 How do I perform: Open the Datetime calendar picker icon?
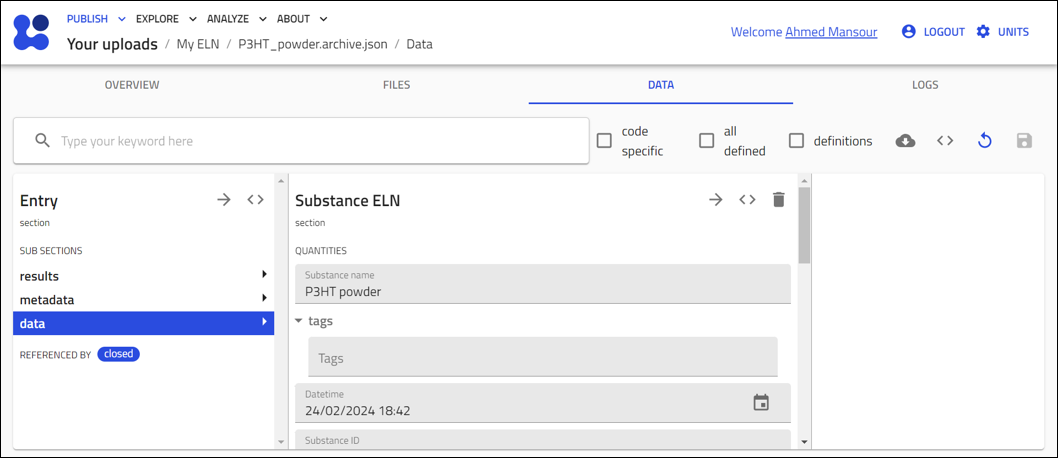[761, 403]
